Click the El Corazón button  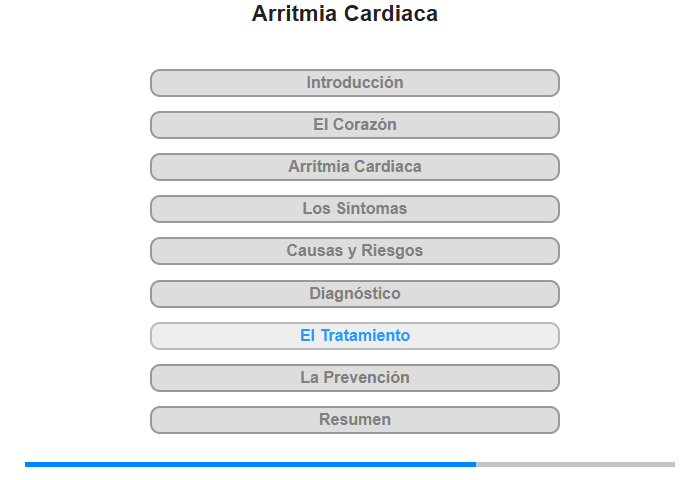355,125
